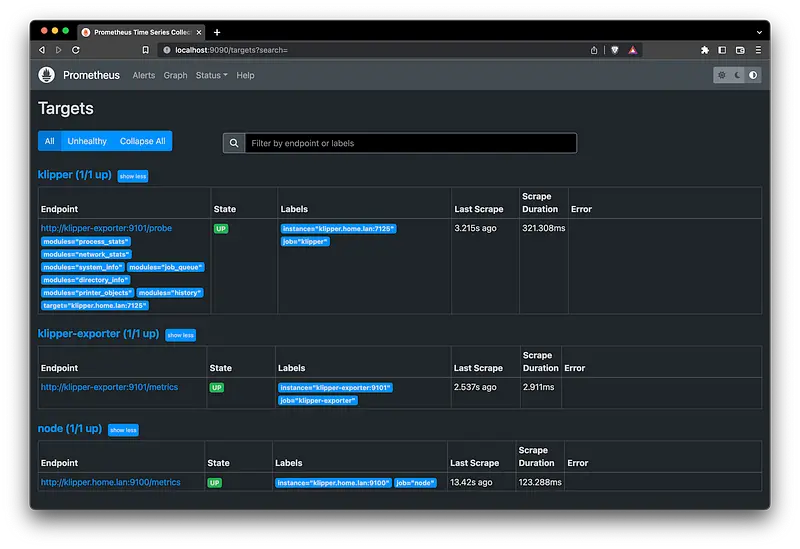Viewport: 800px width, 549px height.
Task: Collapse klipper-exporter group via show less
Action: [181, 335]
